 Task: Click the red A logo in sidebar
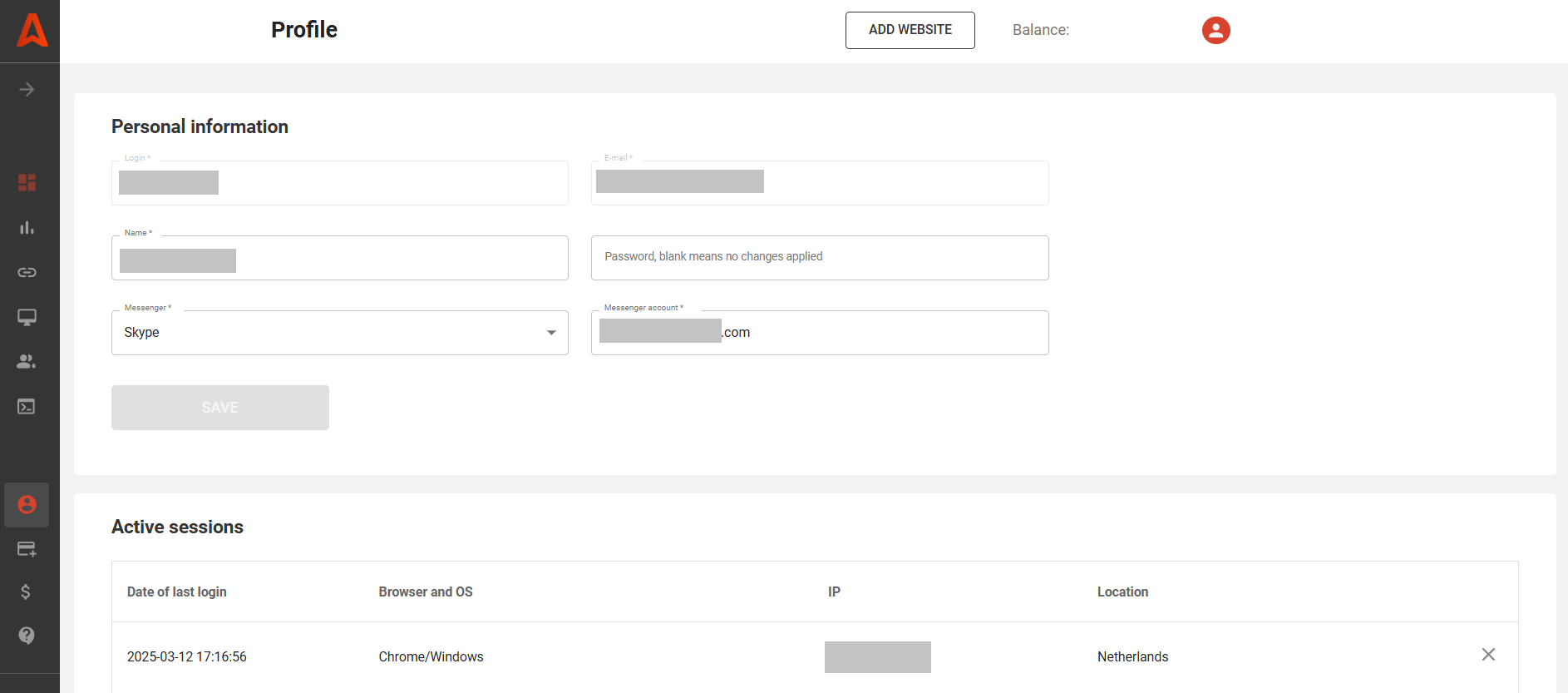[32, 31]
